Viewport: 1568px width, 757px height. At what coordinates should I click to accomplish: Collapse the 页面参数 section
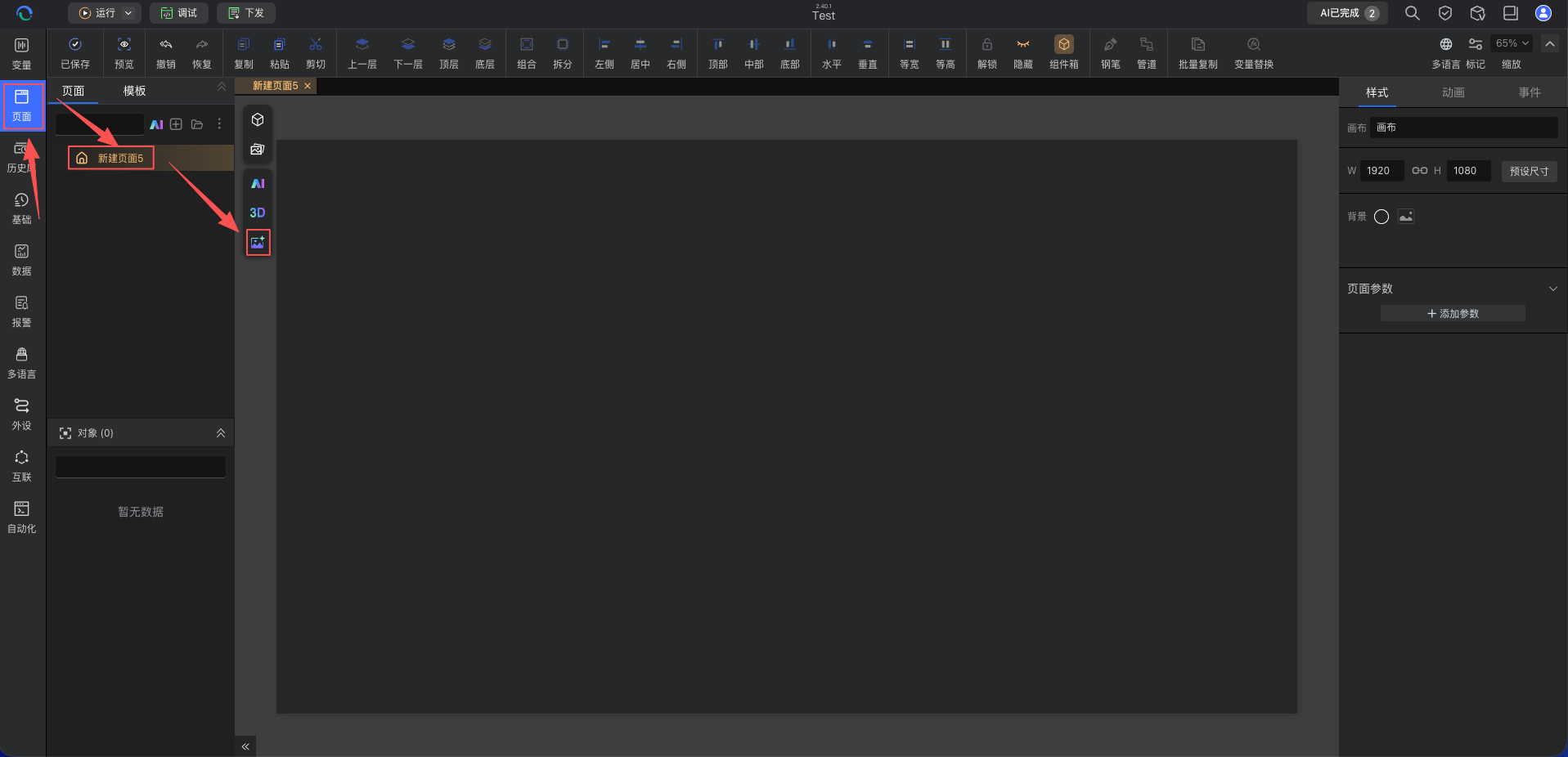[1552, 289]
